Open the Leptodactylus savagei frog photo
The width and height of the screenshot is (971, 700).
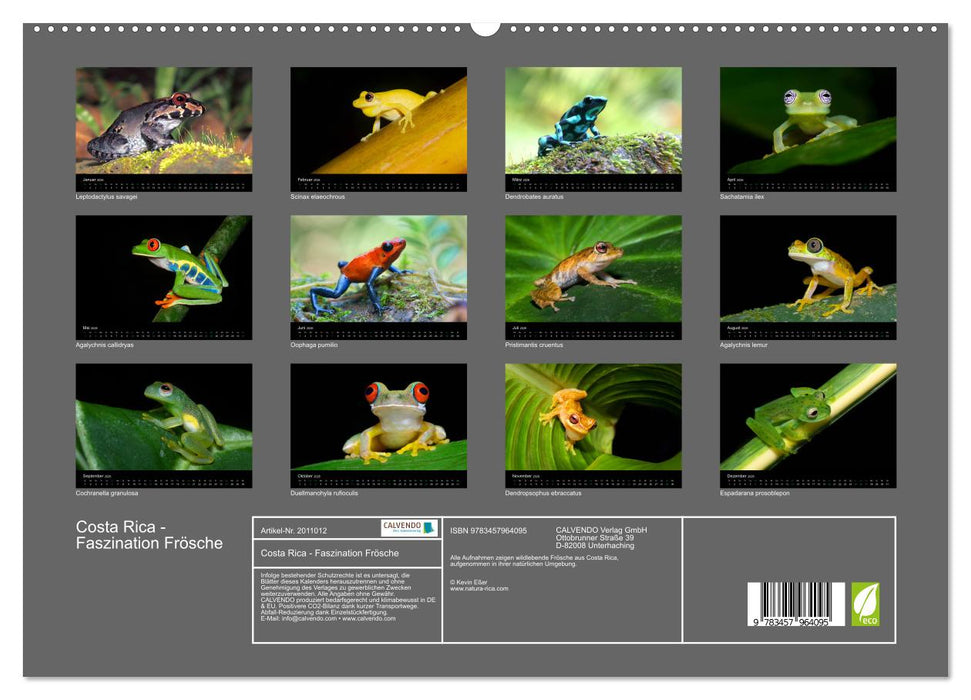[x=164, y=122]
